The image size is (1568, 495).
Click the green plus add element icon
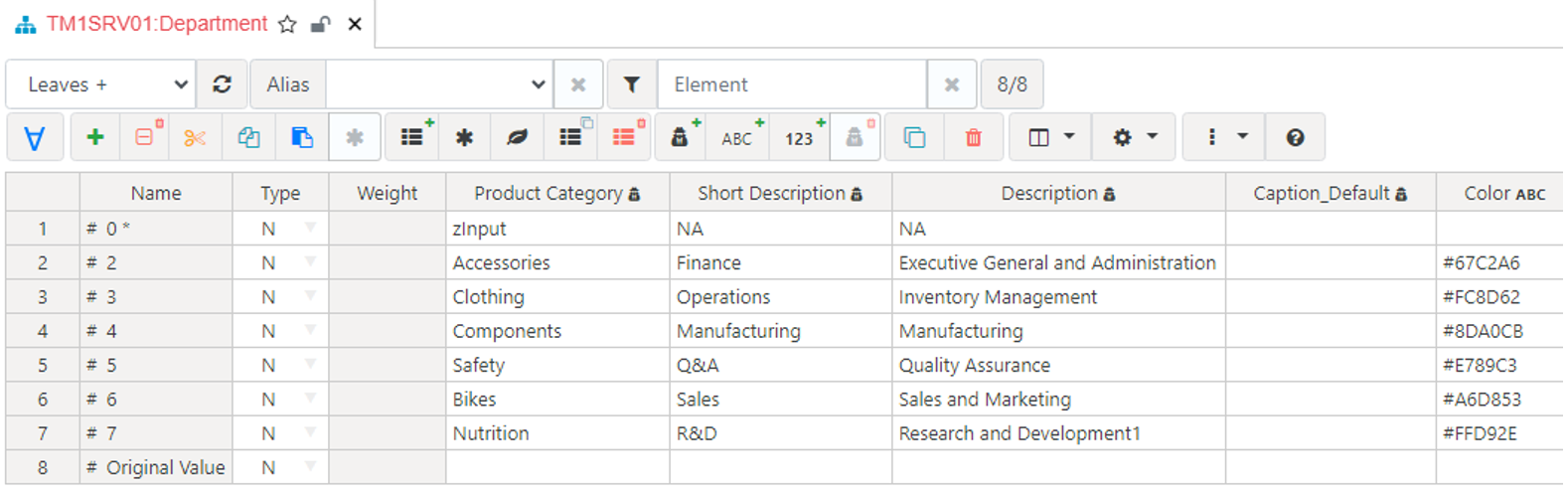(x=95, y=137)
